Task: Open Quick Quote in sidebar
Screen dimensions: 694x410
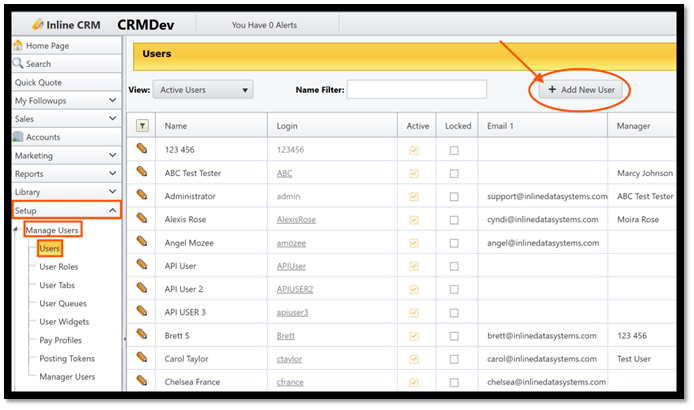Action: tap(66, 82)
